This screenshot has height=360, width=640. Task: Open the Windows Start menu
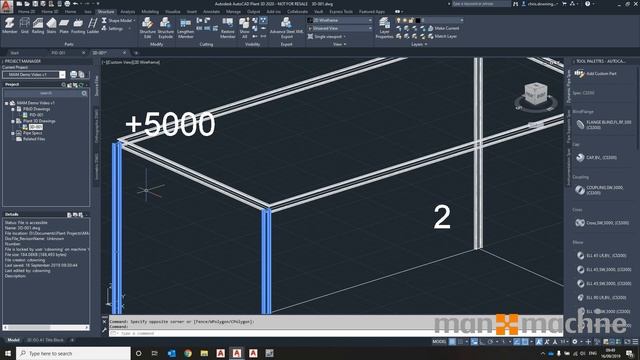coord(7,353)
